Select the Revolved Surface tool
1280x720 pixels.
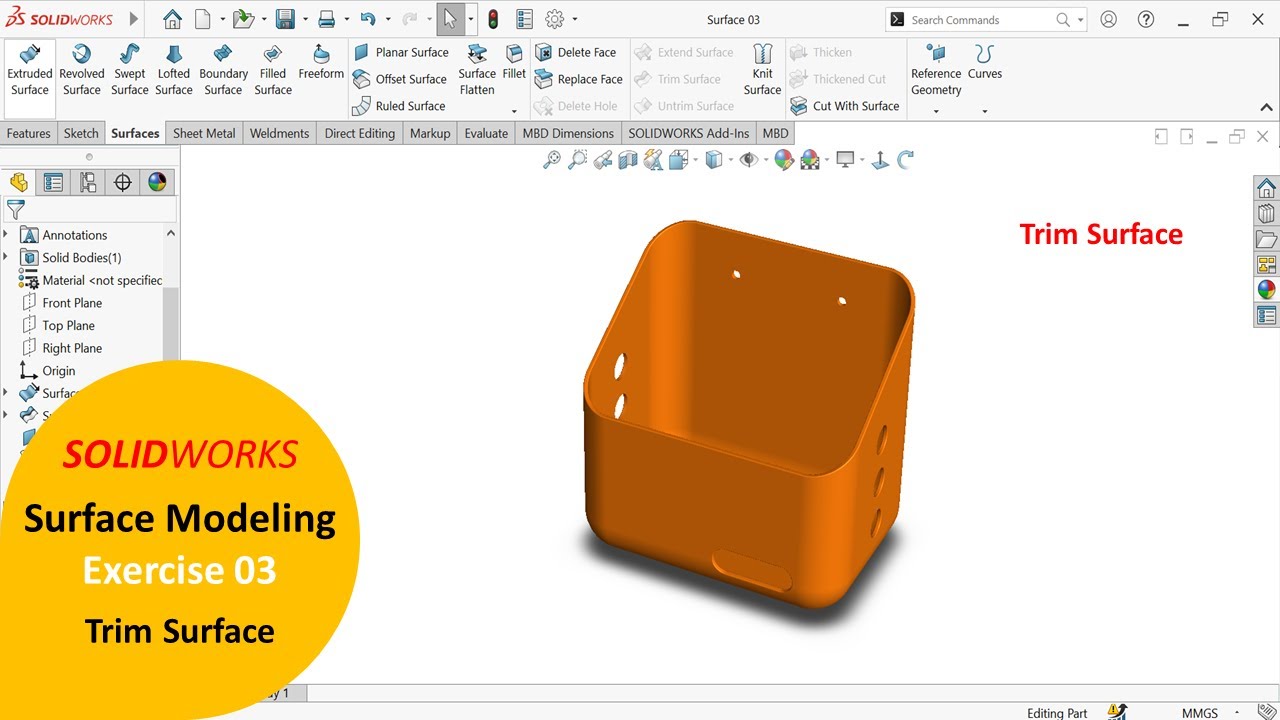[82, 70]
